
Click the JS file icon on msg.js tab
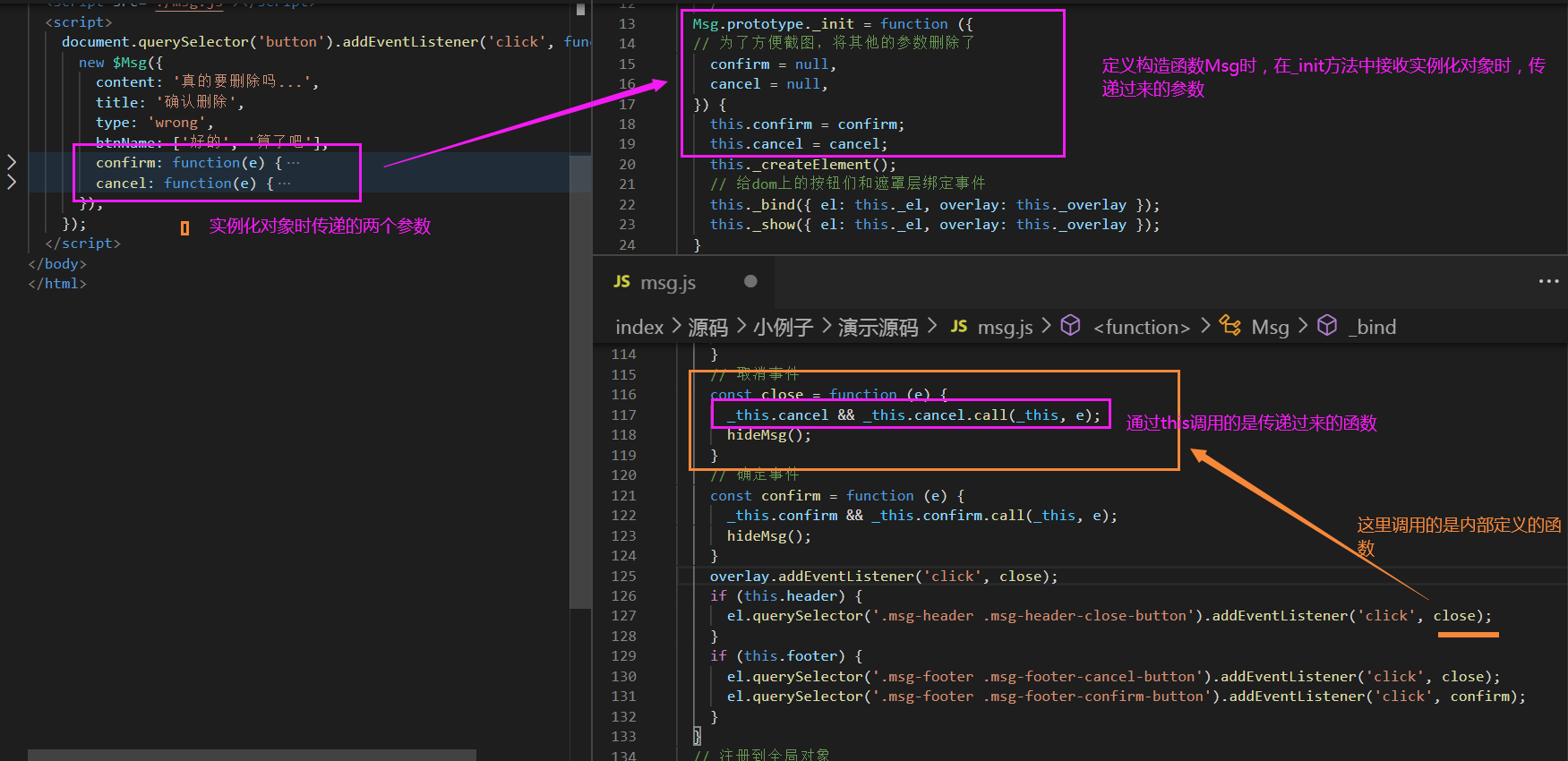coord(621,281)
